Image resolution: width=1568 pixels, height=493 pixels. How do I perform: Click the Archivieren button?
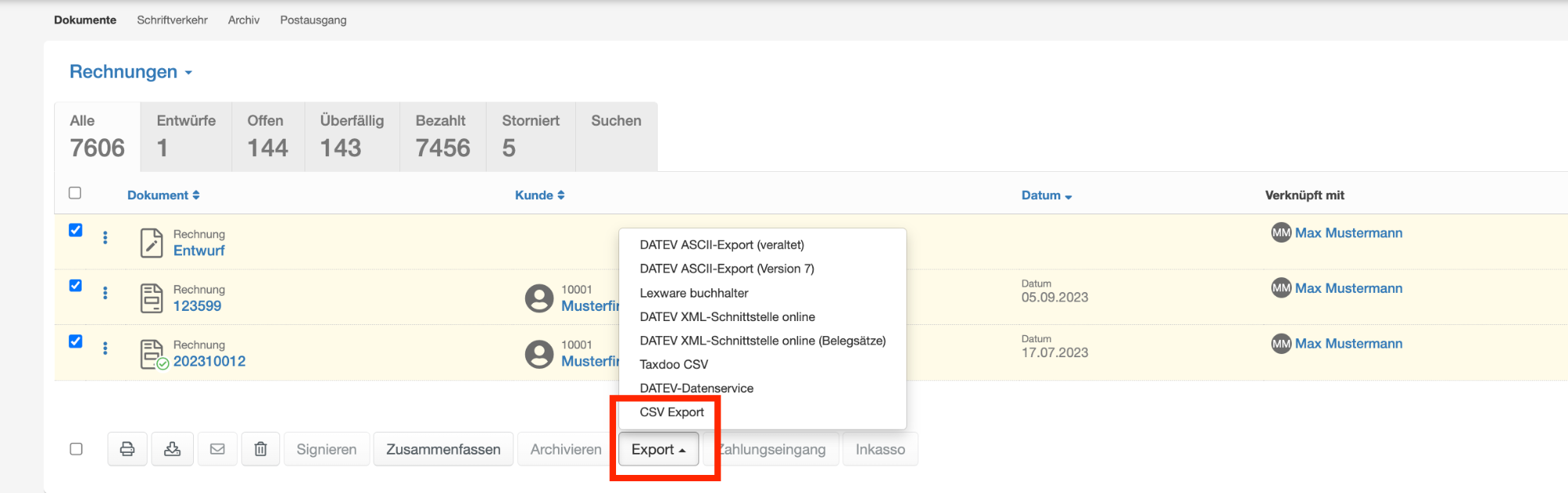(x=566, y=449)
